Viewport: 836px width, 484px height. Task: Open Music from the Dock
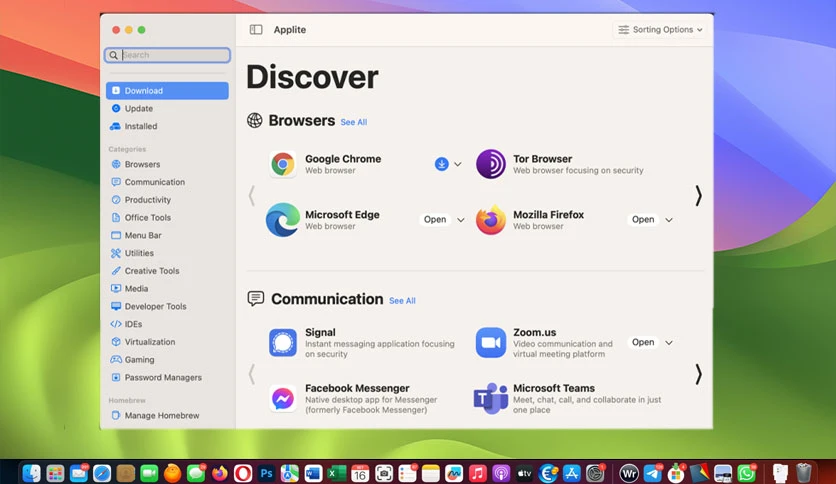tap(477, 473)
